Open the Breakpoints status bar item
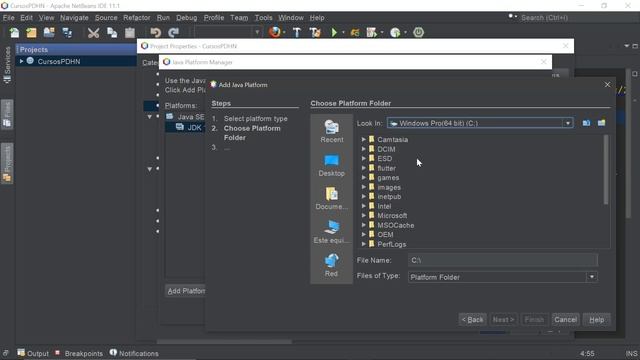 tap(79, 353)
